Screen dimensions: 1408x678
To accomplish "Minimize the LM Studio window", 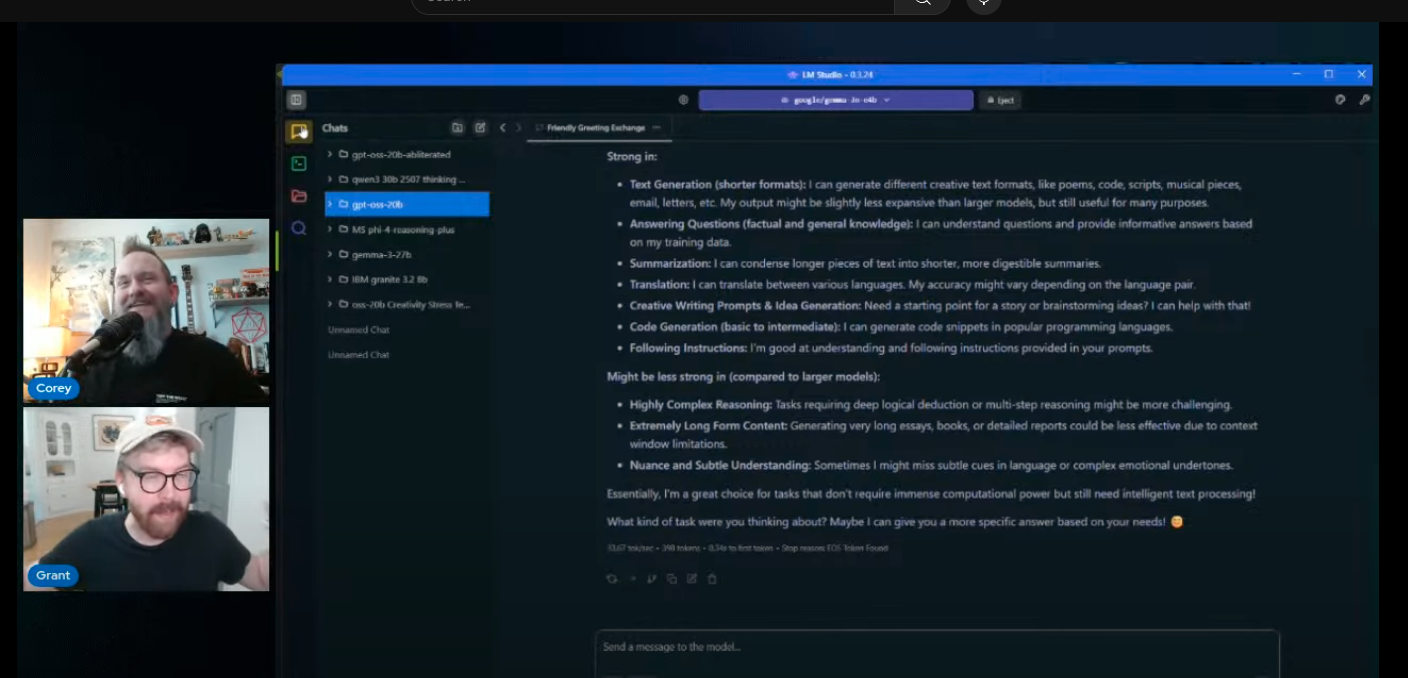I will (x=1297, y=74).
